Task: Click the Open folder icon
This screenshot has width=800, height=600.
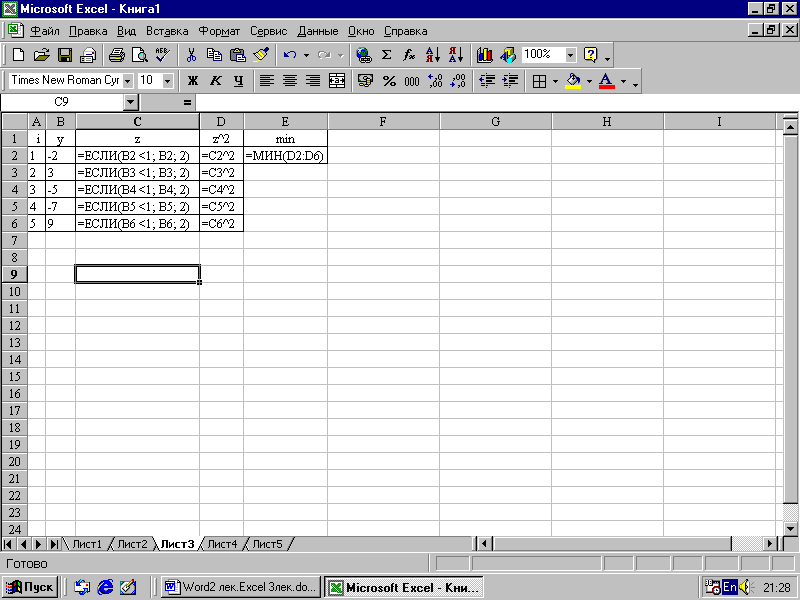Action: pos(41,55)
